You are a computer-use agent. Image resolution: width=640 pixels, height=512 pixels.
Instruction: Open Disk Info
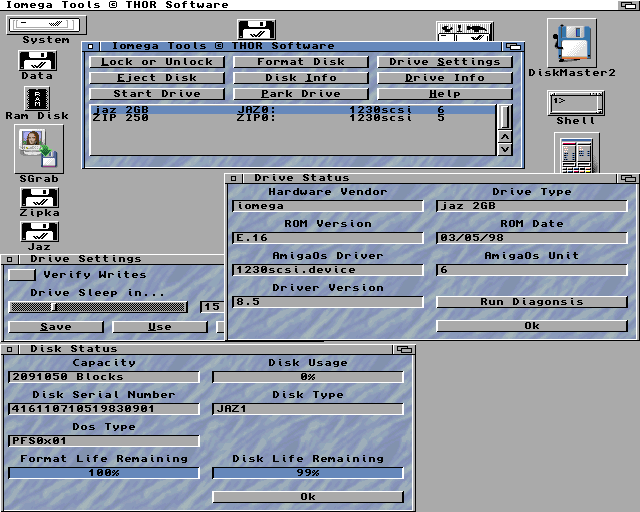pos(301,78)
